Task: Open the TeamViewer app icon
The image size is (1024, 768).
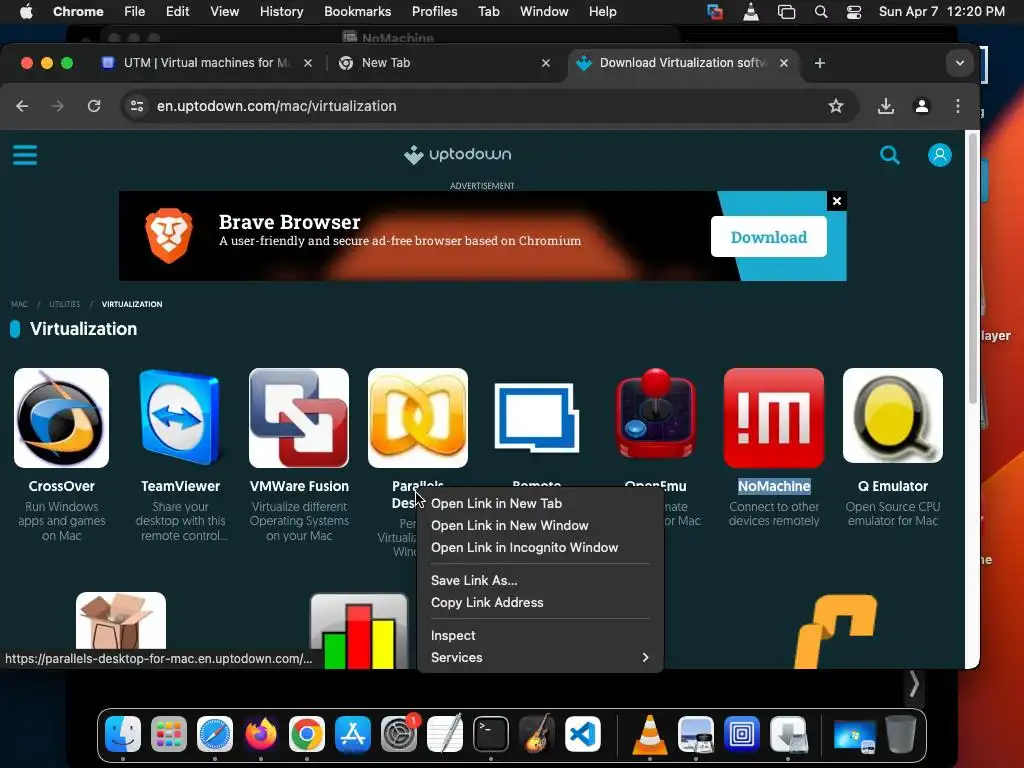Action: click(180, 418)
